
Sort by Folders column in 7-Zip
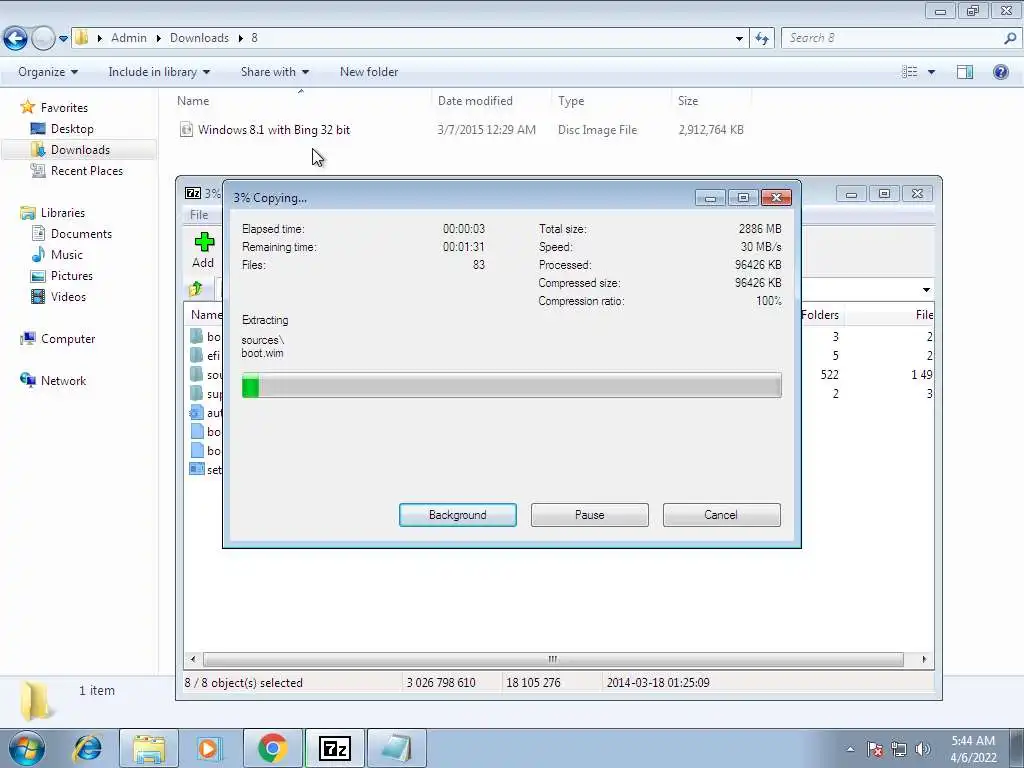pos(820,315)
